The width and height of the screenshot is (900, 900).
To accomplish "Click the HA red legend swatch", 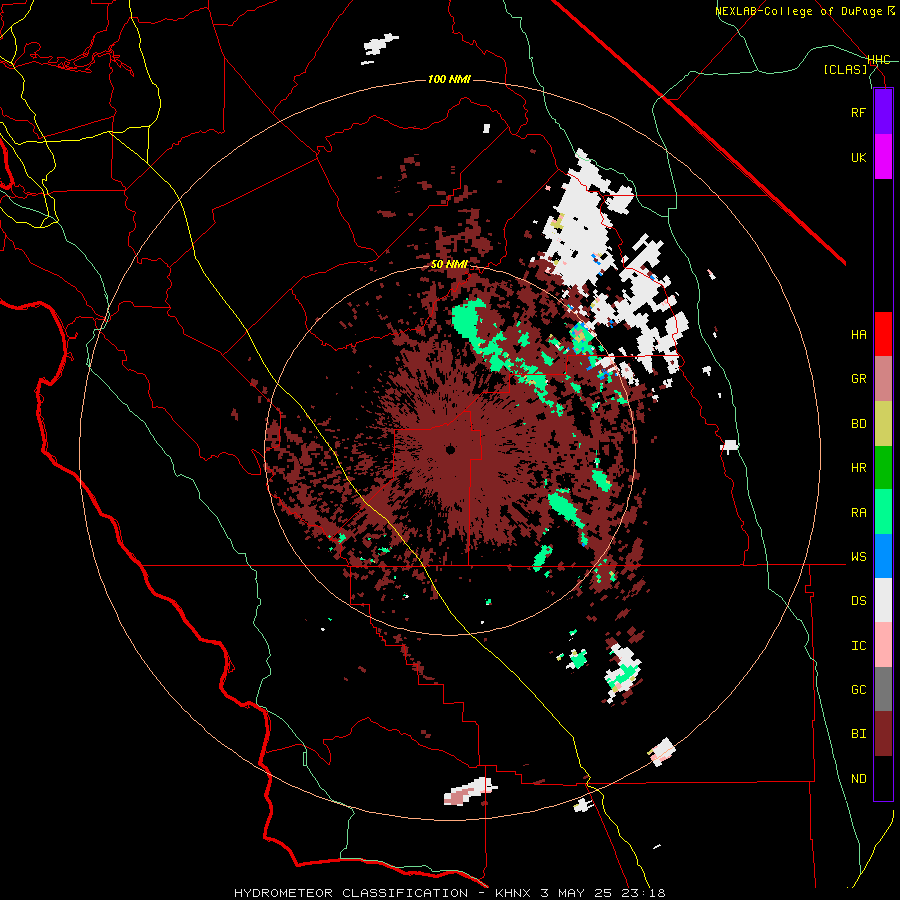I will pyautogui.click(x=883, y=334).
